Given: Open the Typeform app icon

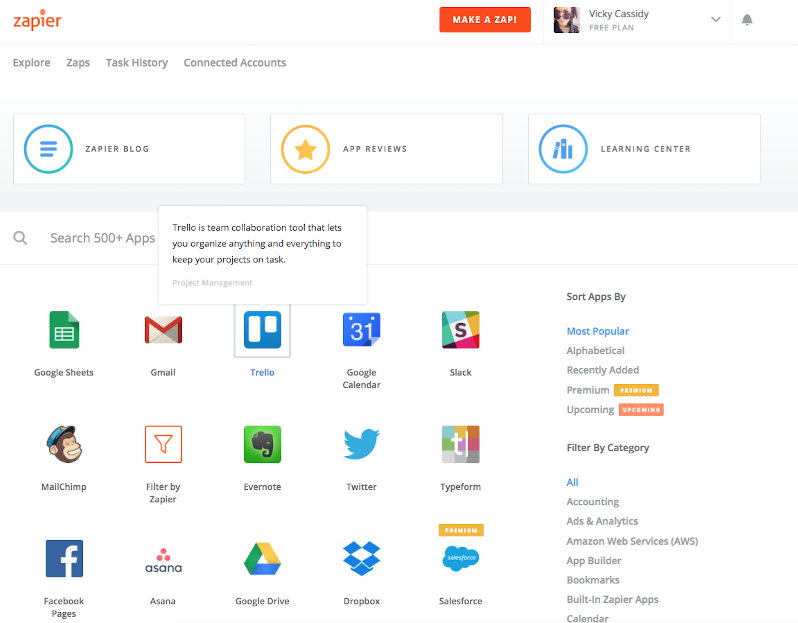Looking at the screenshot, I should click(x=461, y=444).
